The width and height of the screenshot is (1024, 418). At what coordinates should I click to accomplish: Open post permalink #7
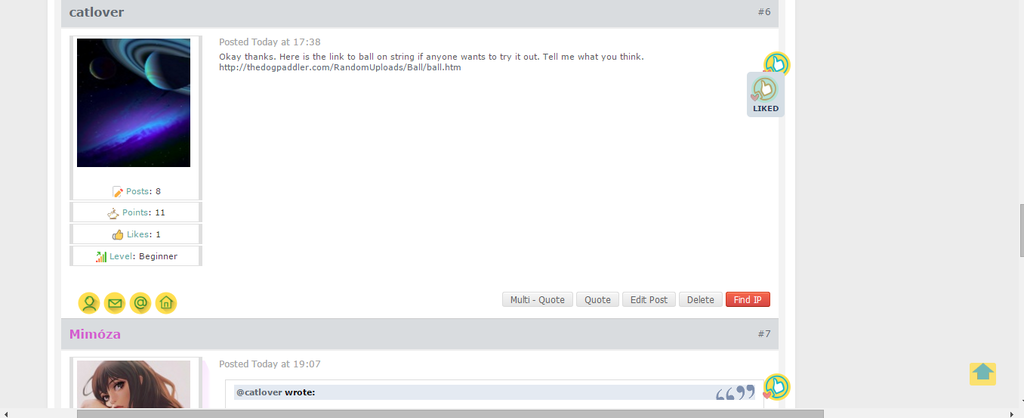coord(764,334)
